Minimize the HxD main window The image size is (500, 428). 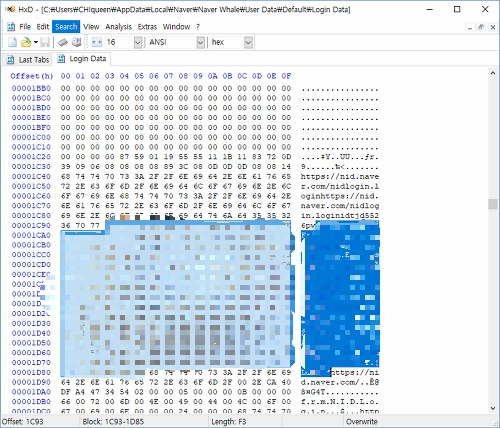click(x=430, y=9)
